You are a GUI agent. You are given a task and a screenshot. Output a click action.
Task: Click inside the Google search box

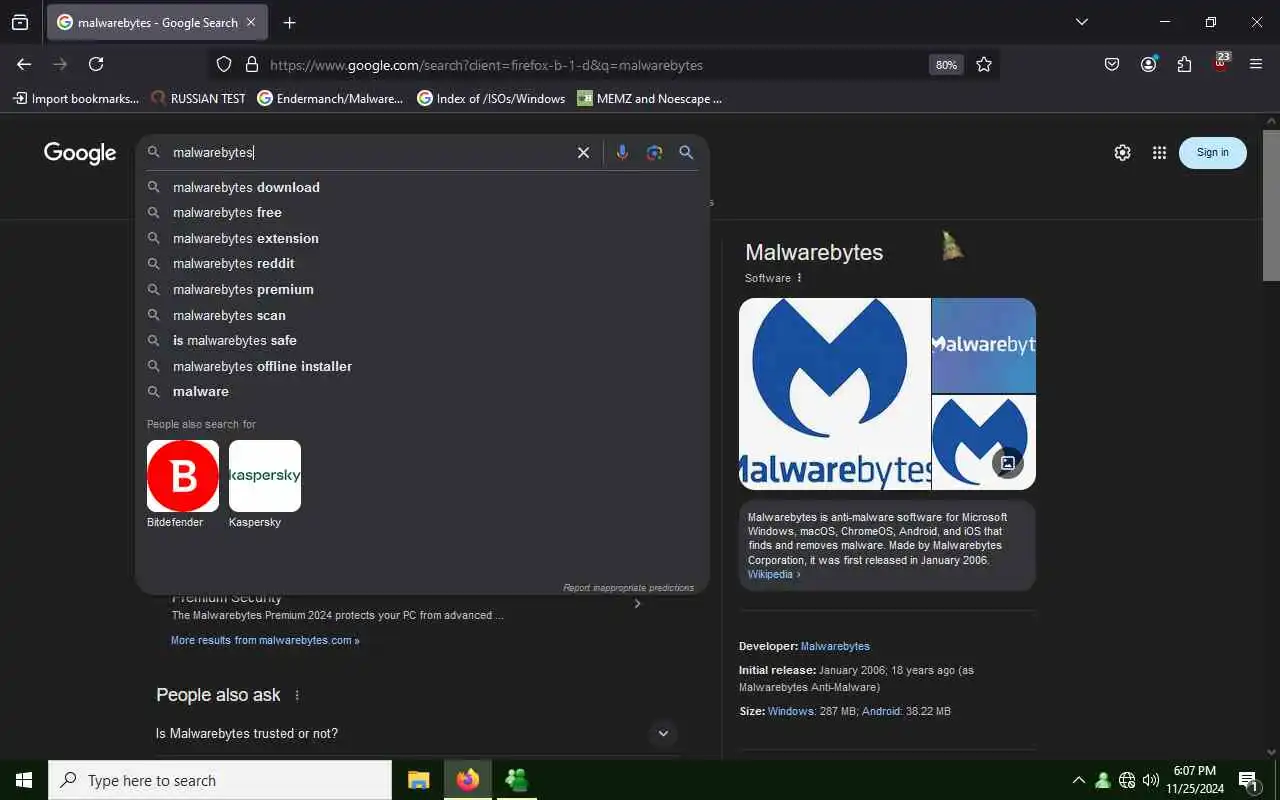(370, 152)
